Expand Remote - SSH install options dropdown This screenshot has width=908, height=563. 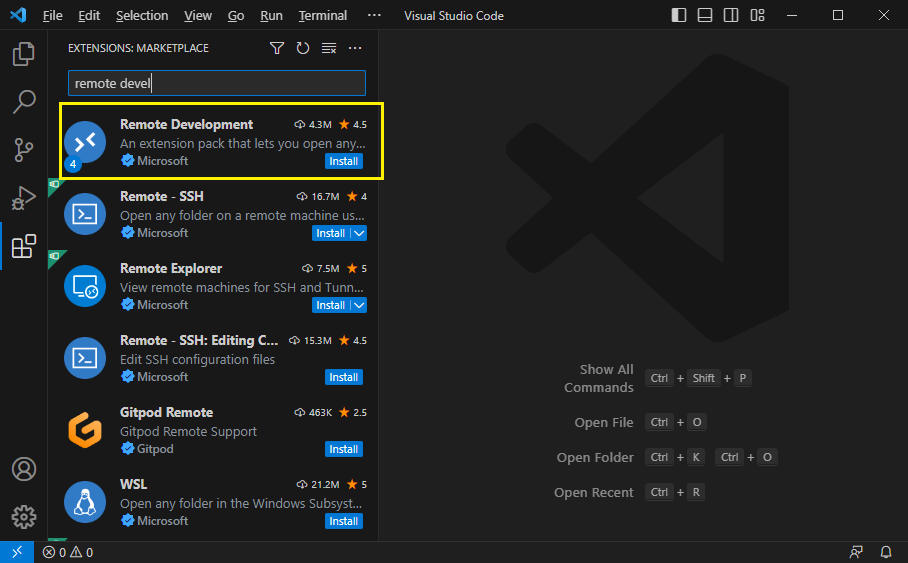point(359,233)
